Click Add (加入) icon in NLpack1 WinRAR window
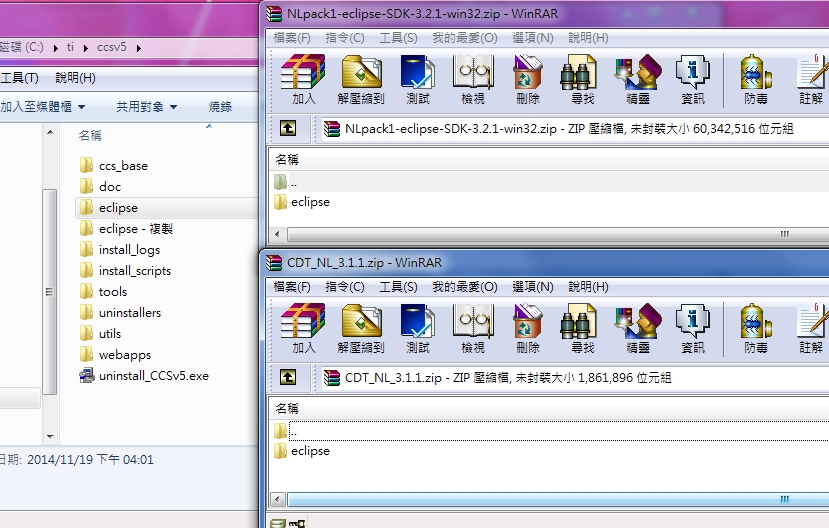The width and height of the screenshot is (829, 528). (303, 79)
